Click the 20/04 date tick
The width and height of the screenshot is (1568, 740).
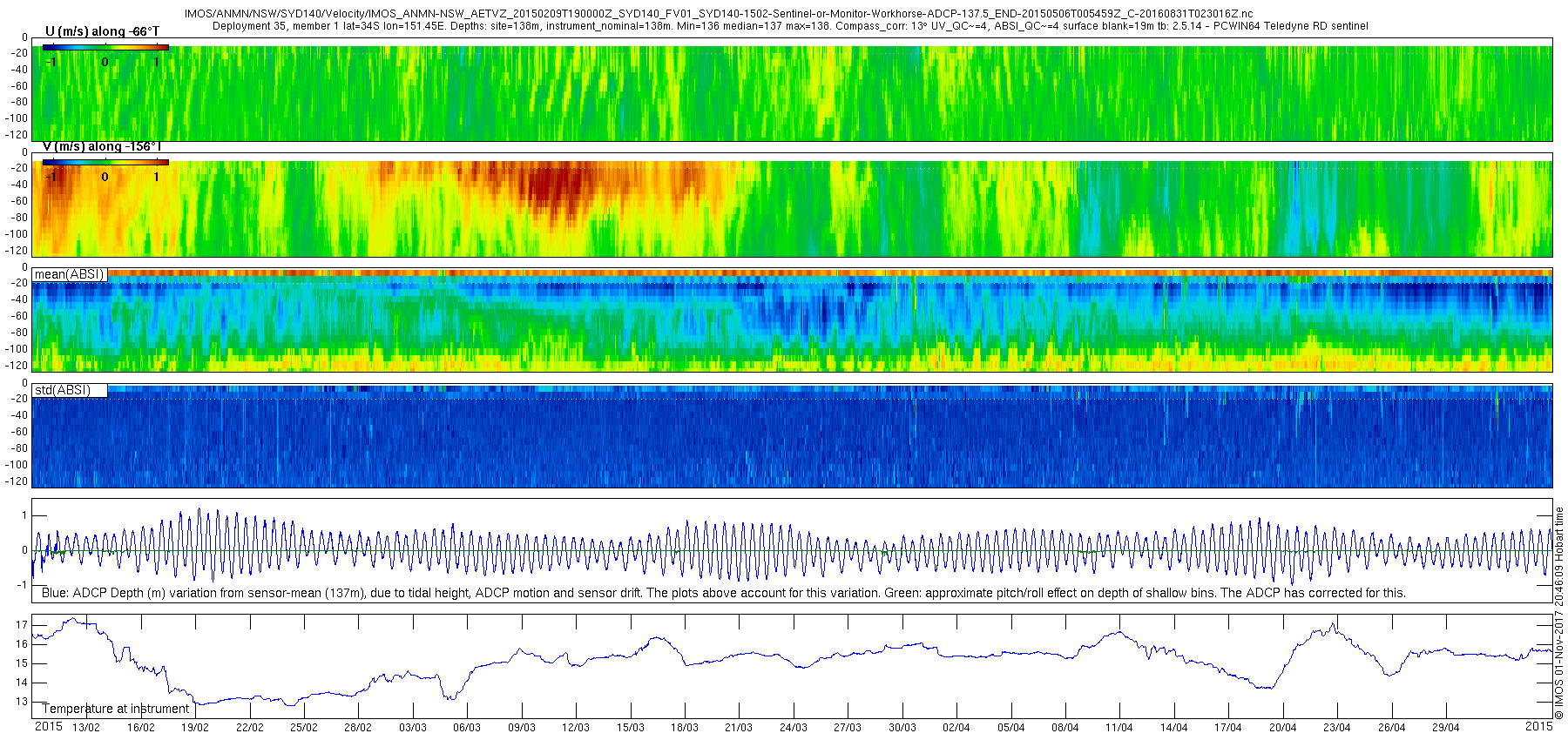pos(1282,727)
